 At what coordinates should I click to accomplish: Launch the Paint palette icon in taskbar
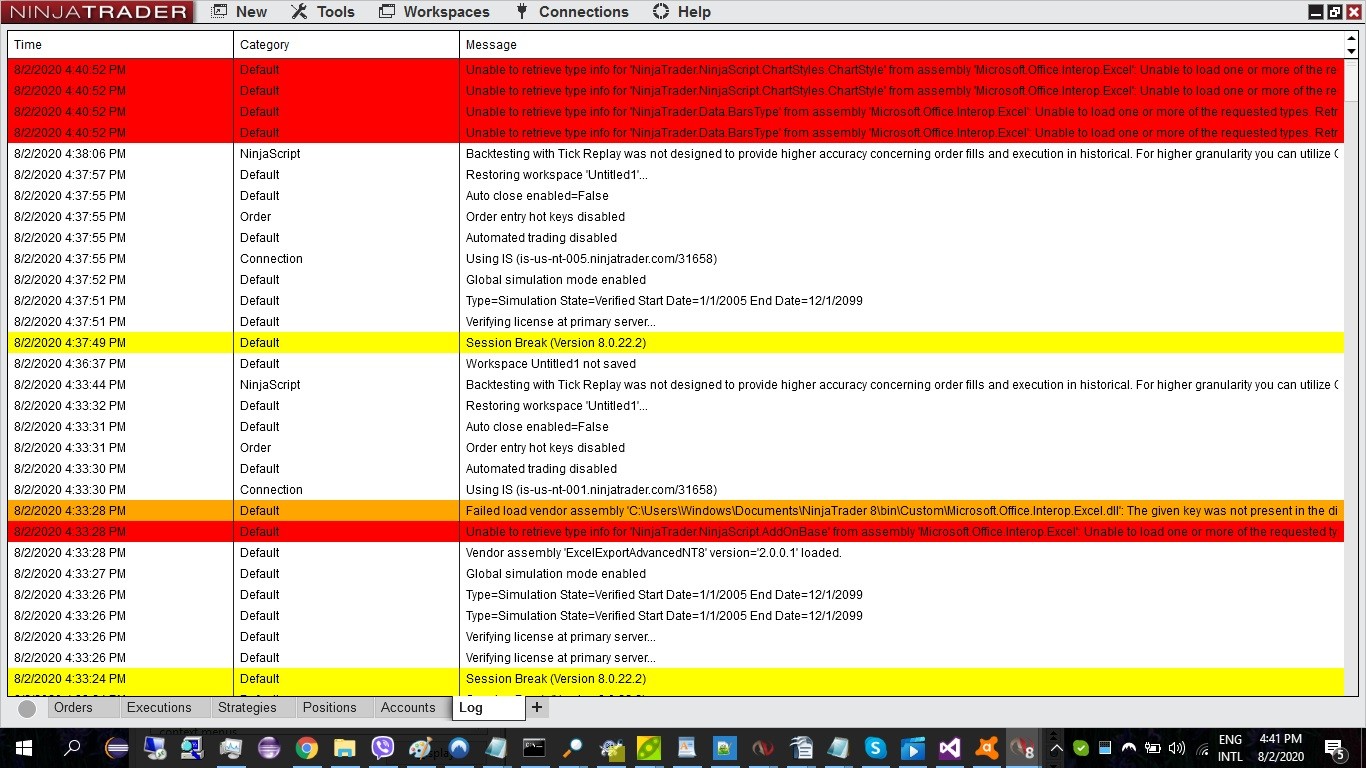coord(421,747)
